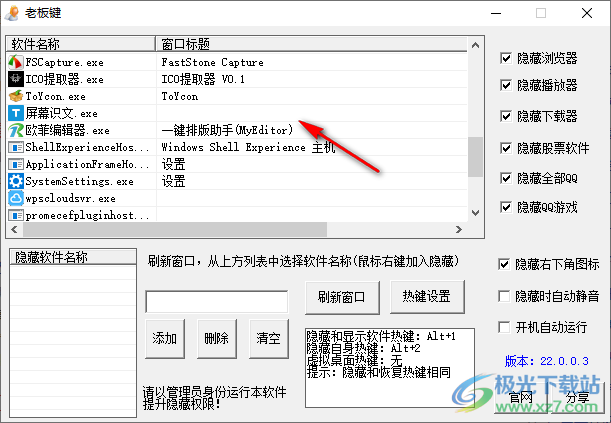Click the list scroll up arrow
The image size is (611, 423).
tap(475, 45)
